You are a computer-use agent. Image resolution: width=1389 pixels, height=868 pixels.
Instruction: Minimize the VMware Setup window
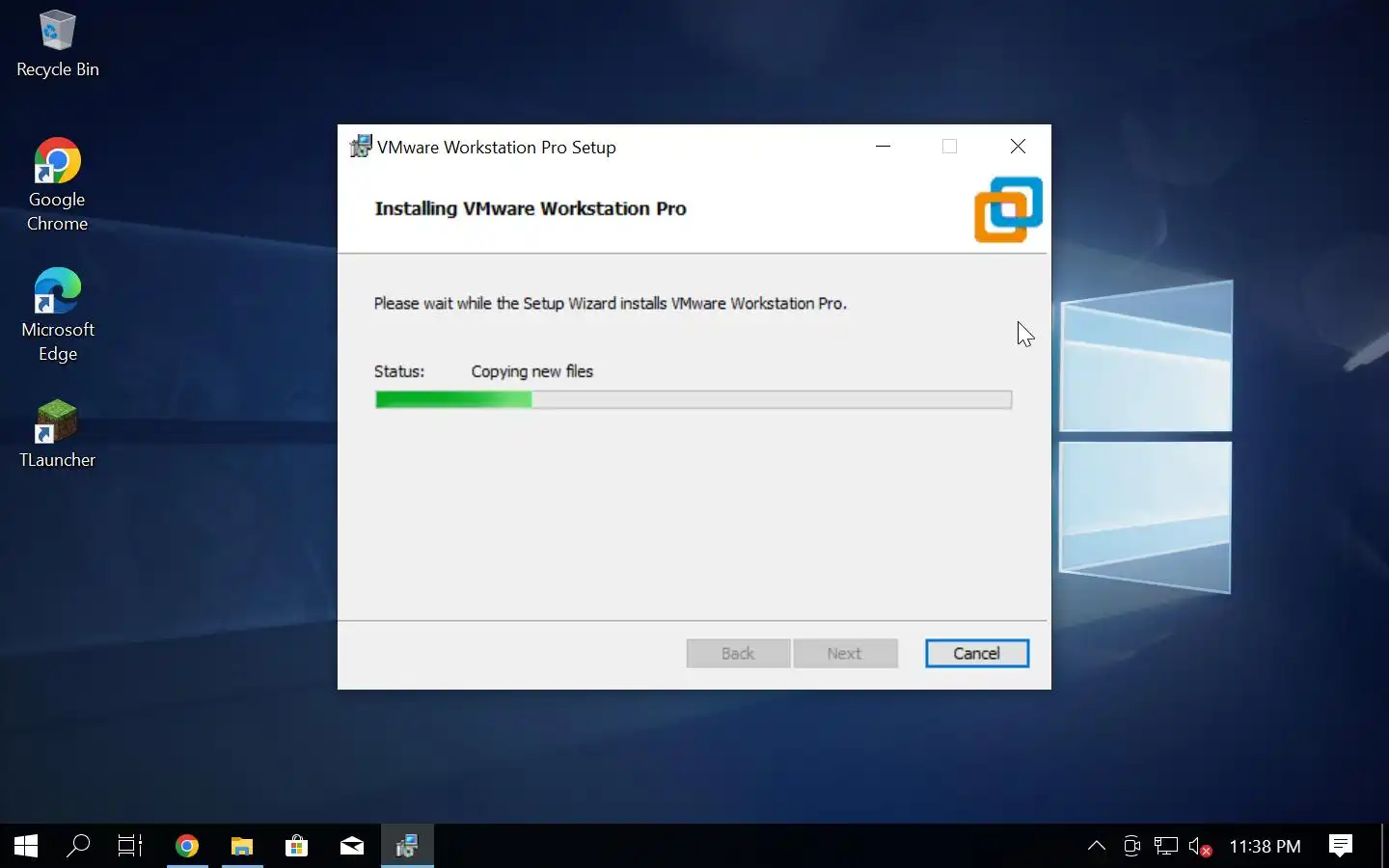[x=884, y=147]
